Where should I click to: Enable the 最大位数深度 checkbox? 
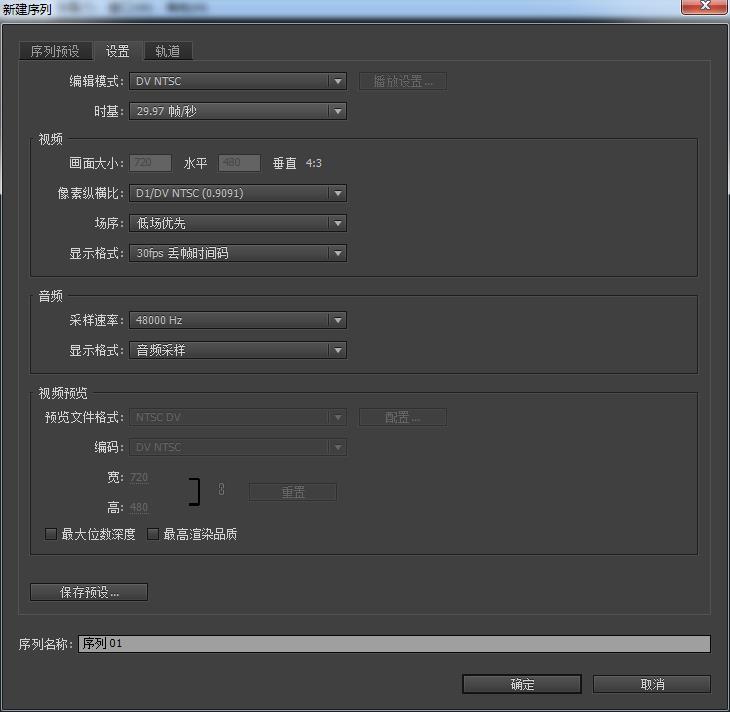pyautogui.click(x=51, y=534)
